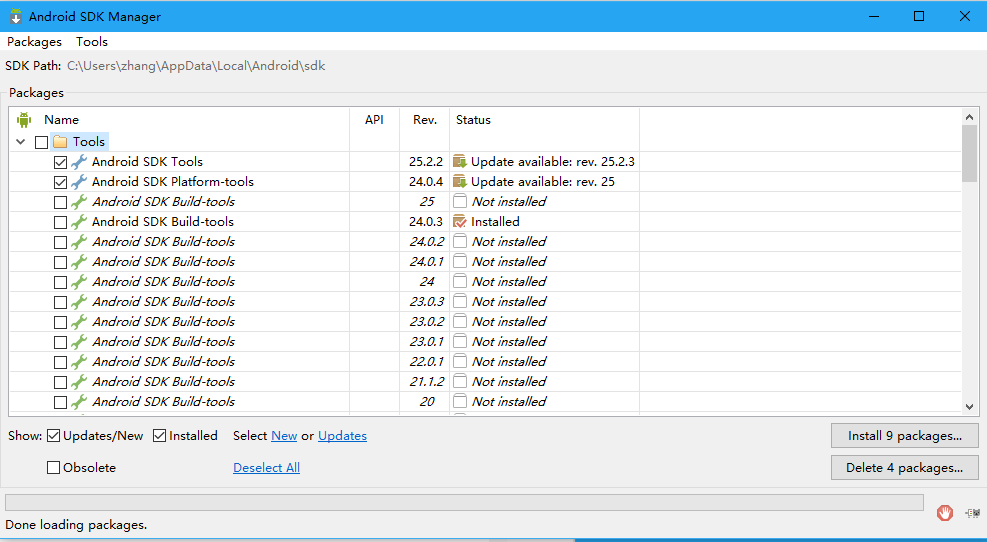The height and width of the screenshot is (542, 987).
Task: Click wrench icon of Build-tools rev 23.0.2
Action: [x=79, y=322]
